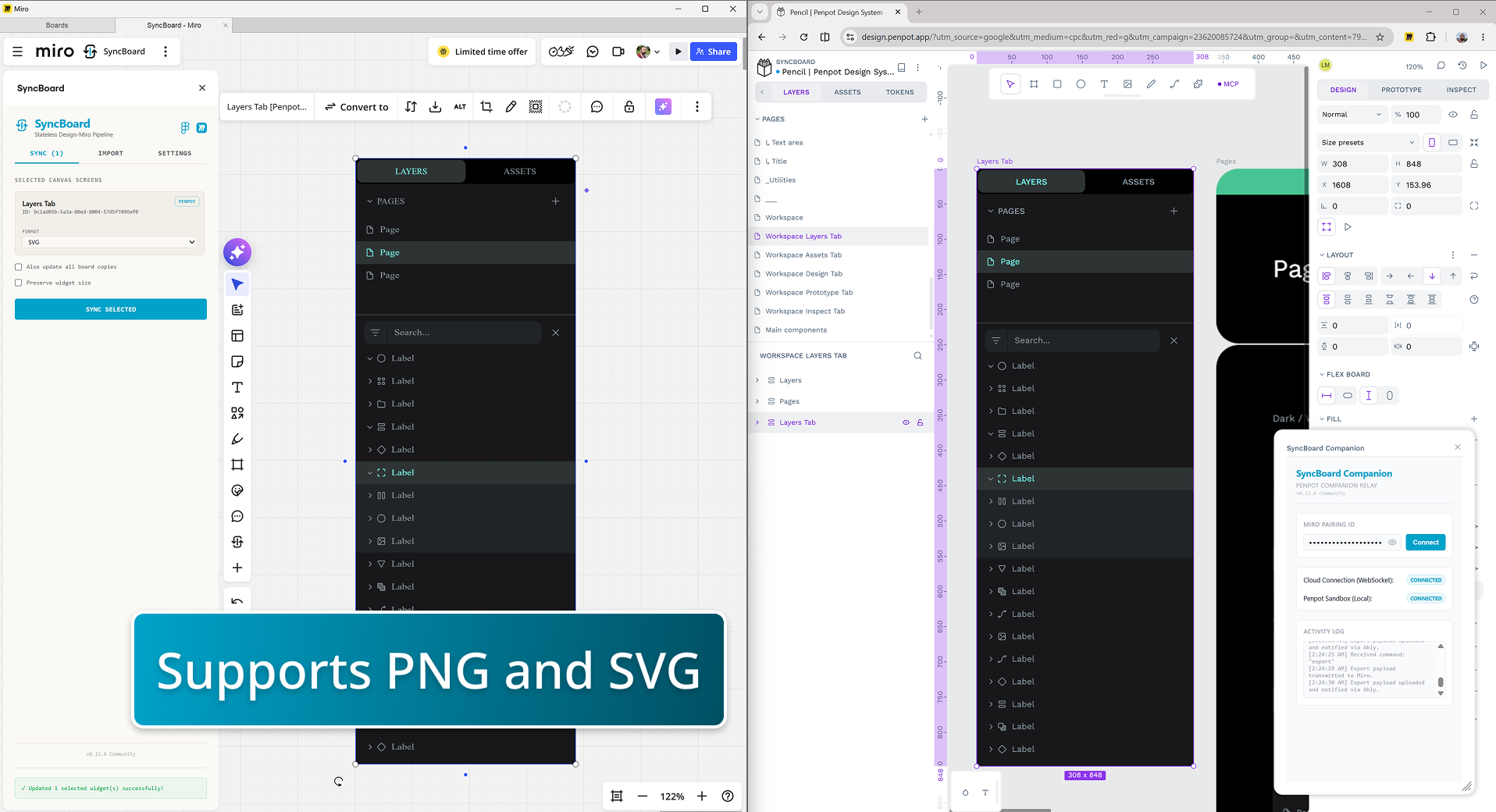Viewport: 1496px width, 812px height.
Task: Open Penpot comments icon near zoom
Action: [x=1441, y=66]
